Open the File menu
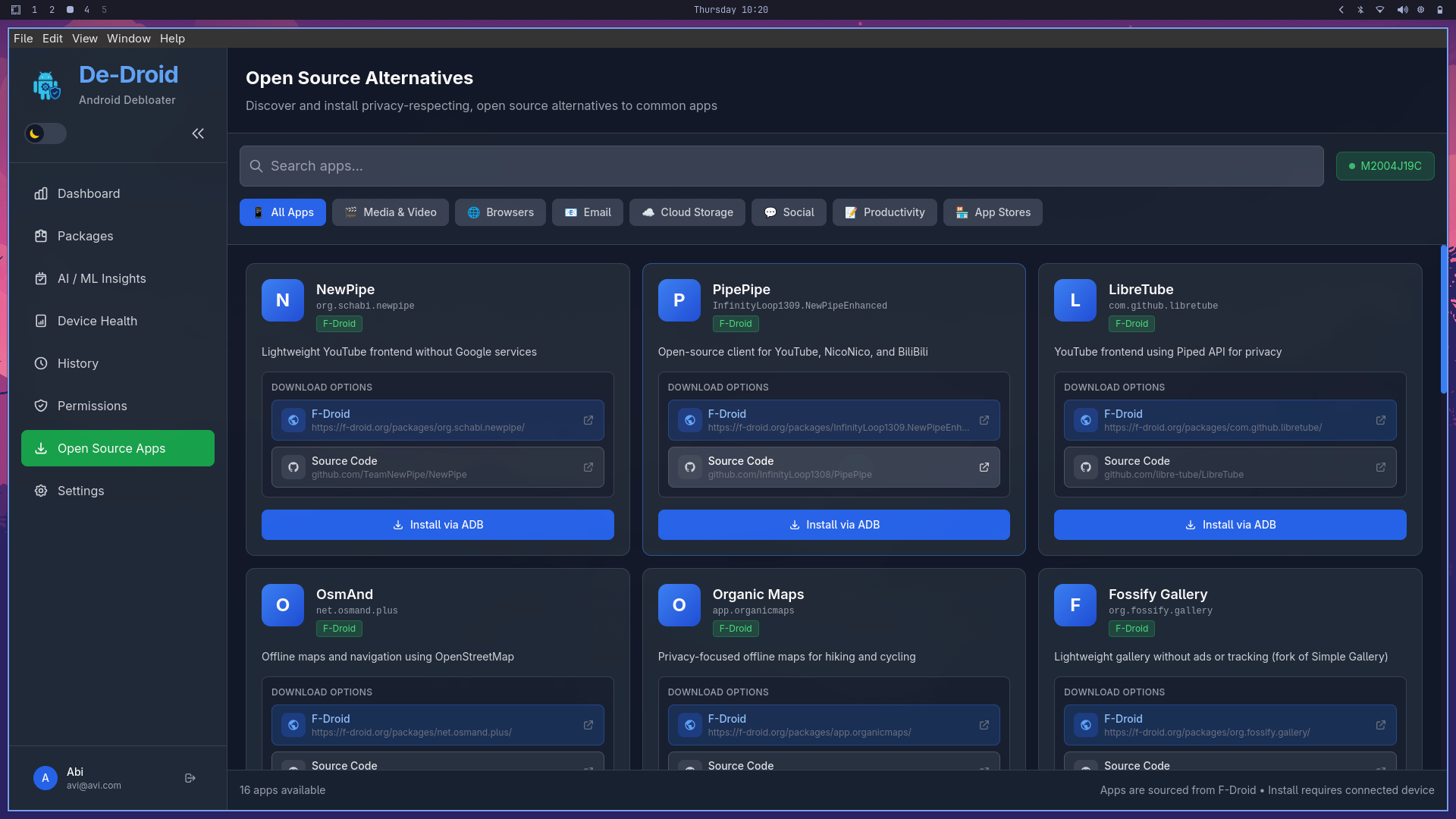This screenshot has height=819, width=1456. (x=23, y=38)
